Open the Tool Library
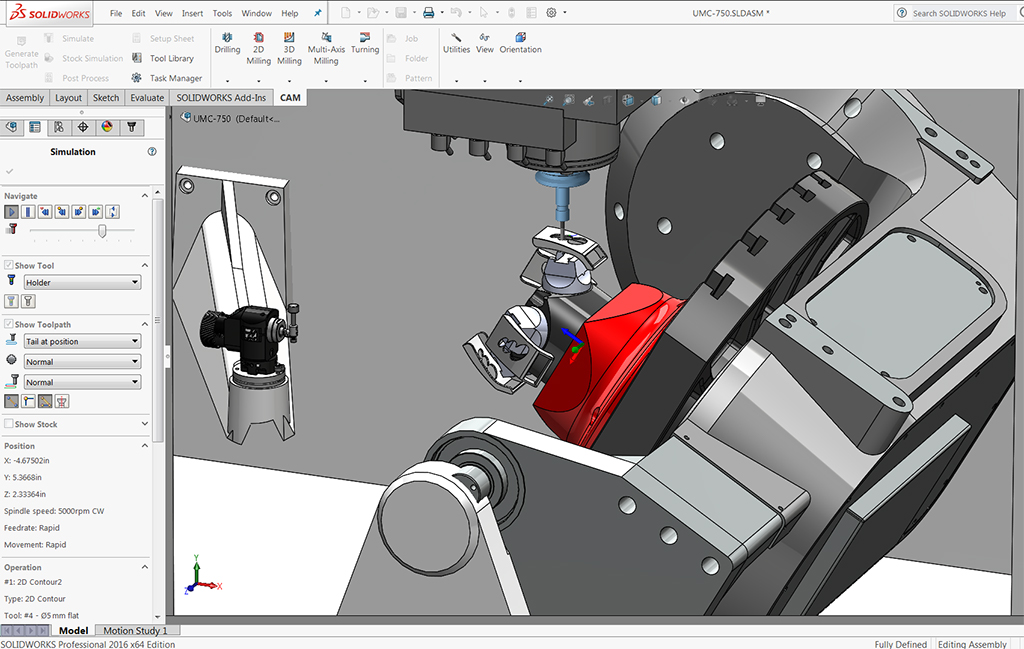Image resolution: width=1024 pixels, height=649 pixels. (x=168, y=58)
